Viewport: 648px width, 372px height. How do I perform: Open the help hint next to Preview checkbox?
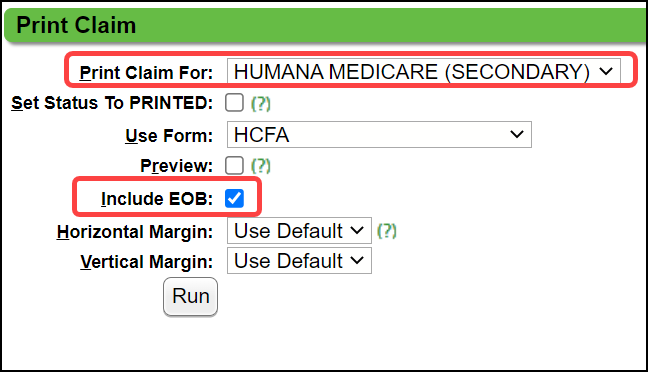click(261, 166)
